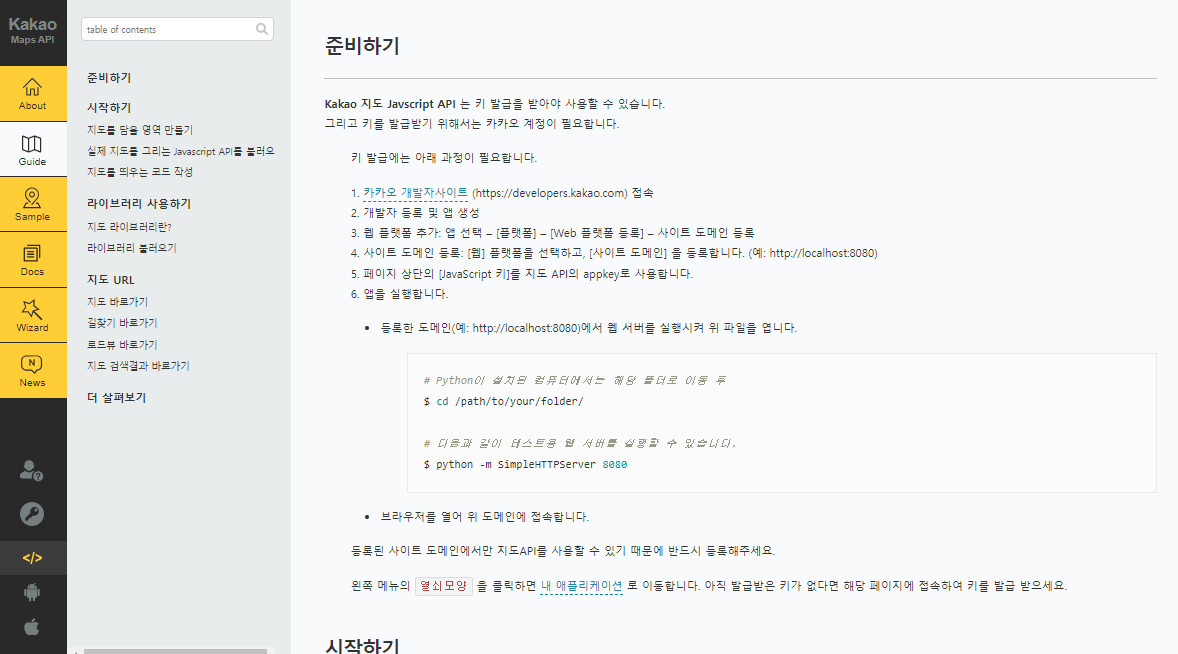Open 더 살펴보기 in contents

pos(116,397)
